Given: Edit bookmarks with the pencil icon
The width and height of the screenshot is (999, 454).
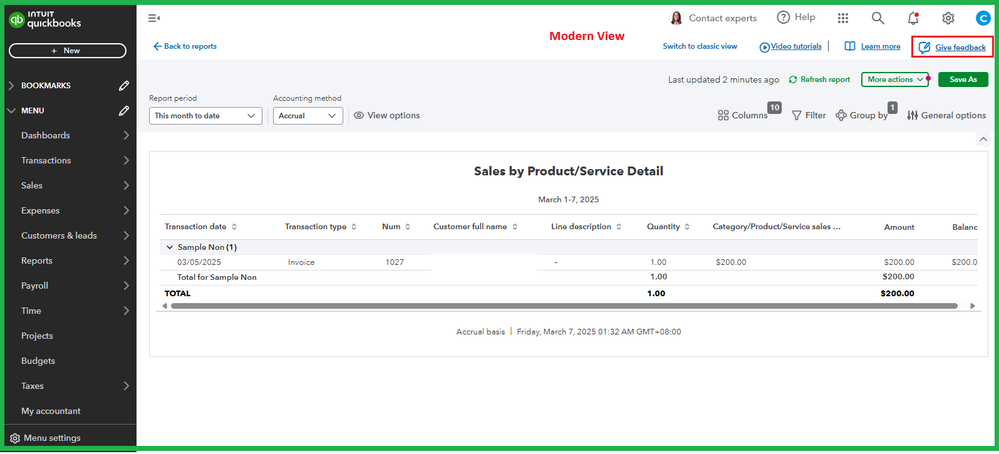Looking at the screenshot, I should [x=124, y=85].
